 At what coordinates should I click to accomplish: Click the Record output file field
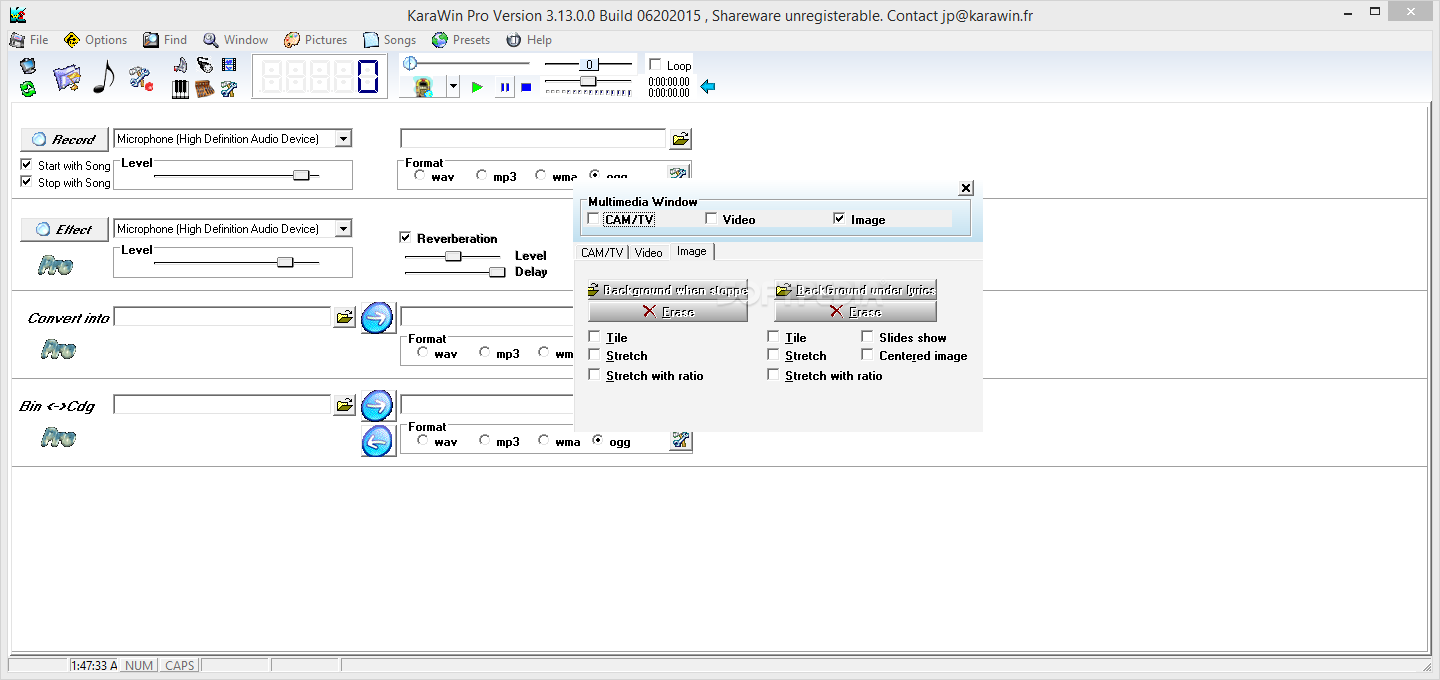coord(533,138)
